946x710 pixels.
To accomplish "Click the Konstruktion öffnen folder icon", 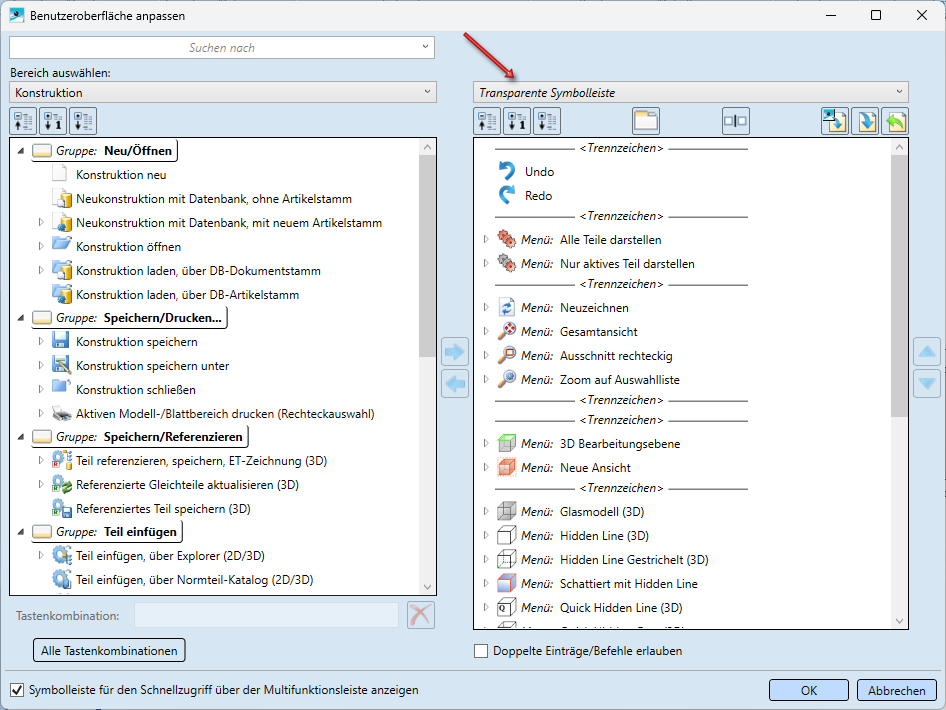I will (61, 246).
